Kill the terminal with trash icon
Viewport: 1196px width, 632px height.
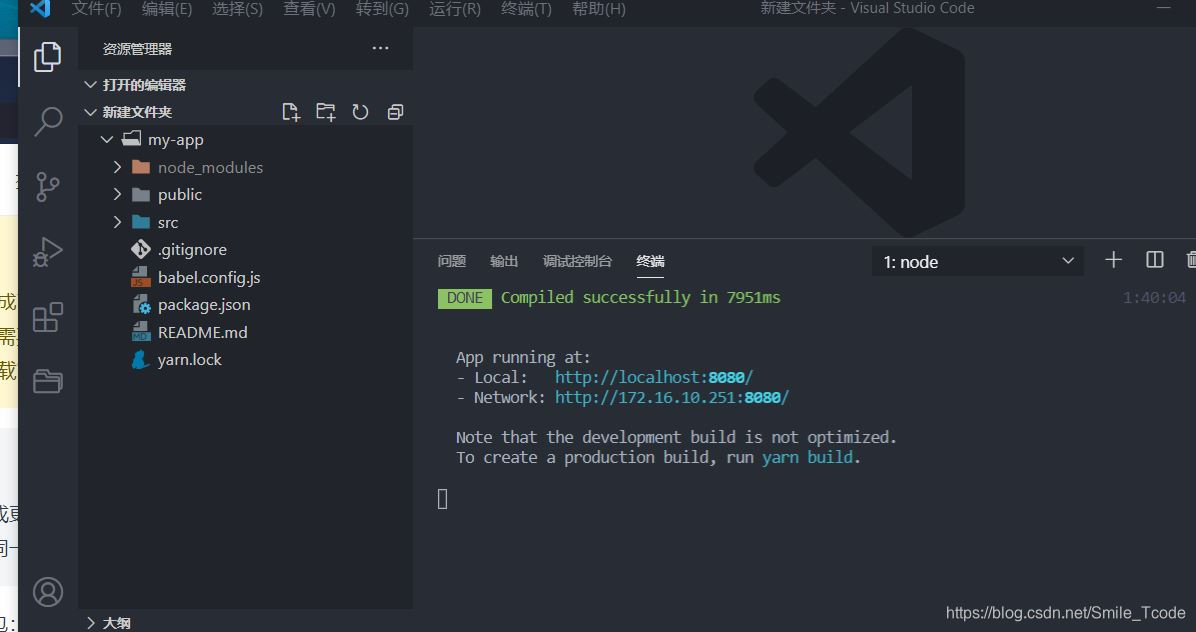[x=1191, y=260]
